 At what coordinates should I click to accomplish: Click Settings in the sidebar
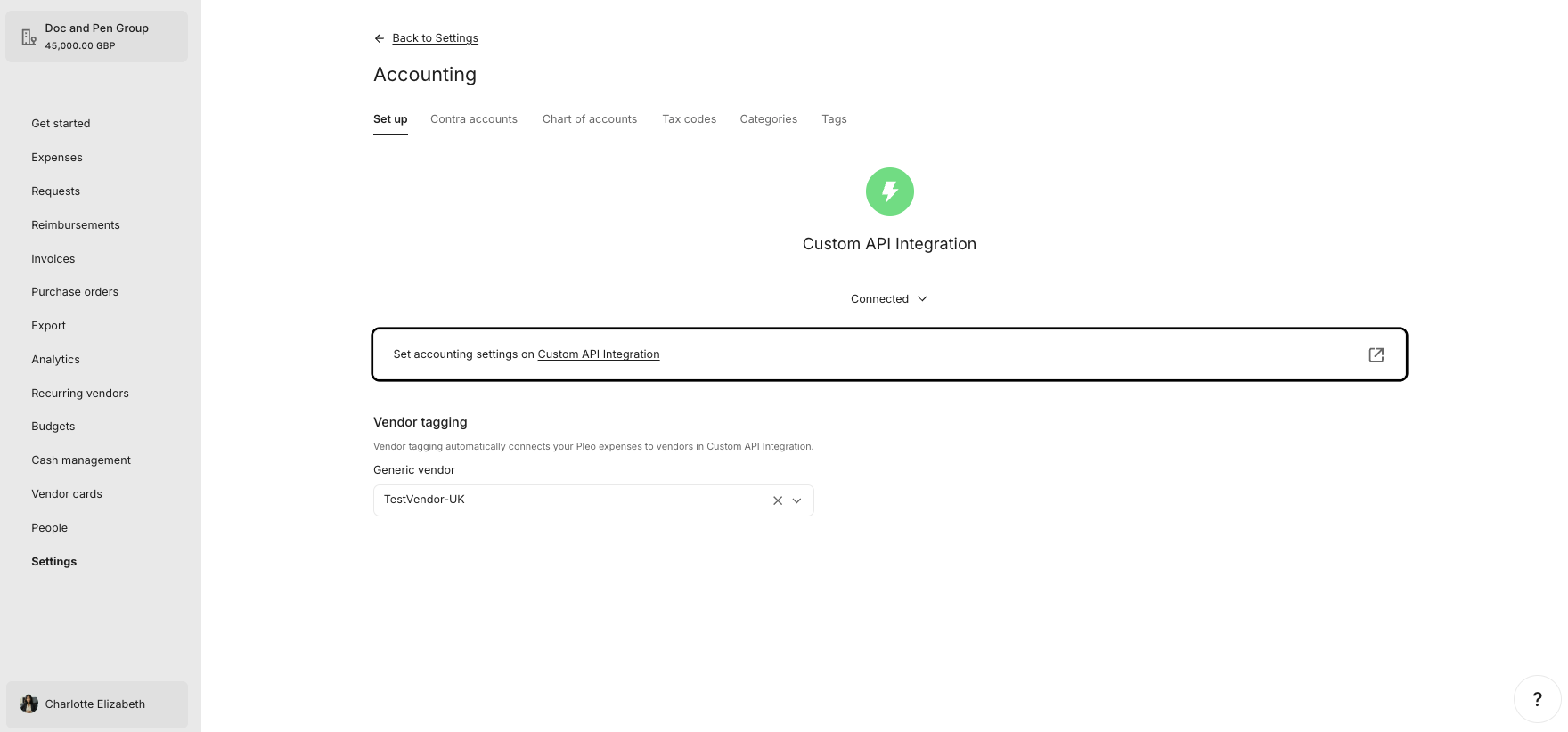[x=53, y=562]
